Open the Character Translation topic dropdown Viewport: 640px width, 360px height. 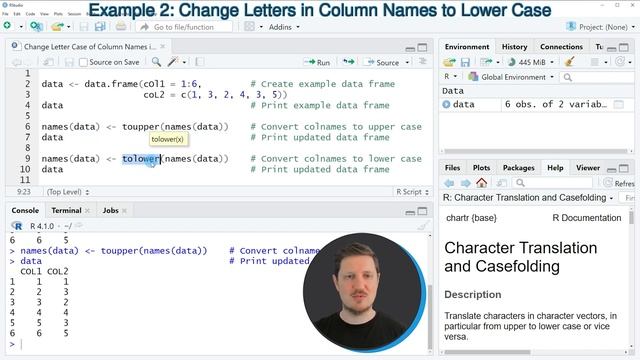pos(528,198)
